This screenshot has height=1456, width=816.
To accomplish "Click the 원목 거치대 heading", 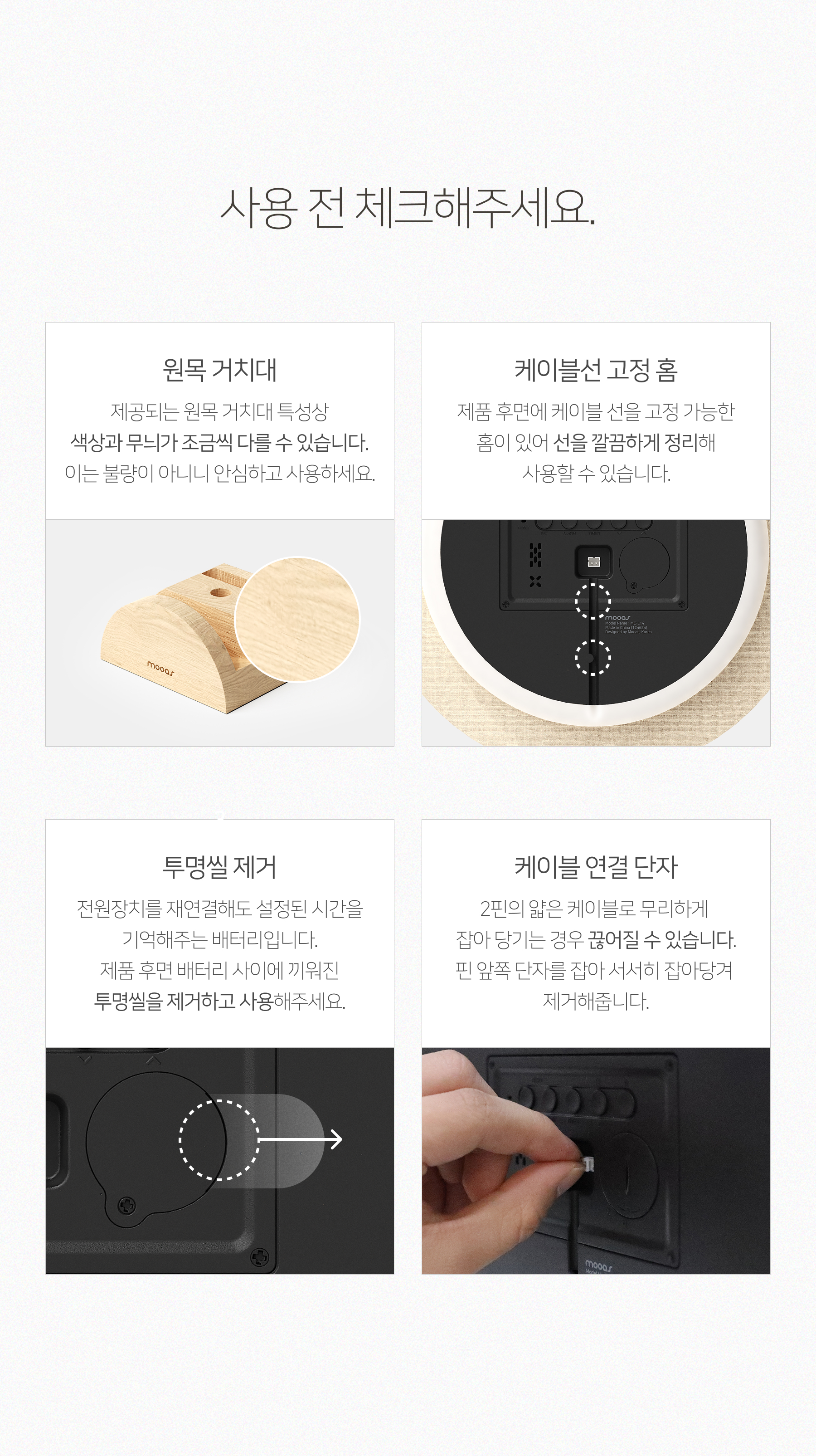I will pos(219,370).
